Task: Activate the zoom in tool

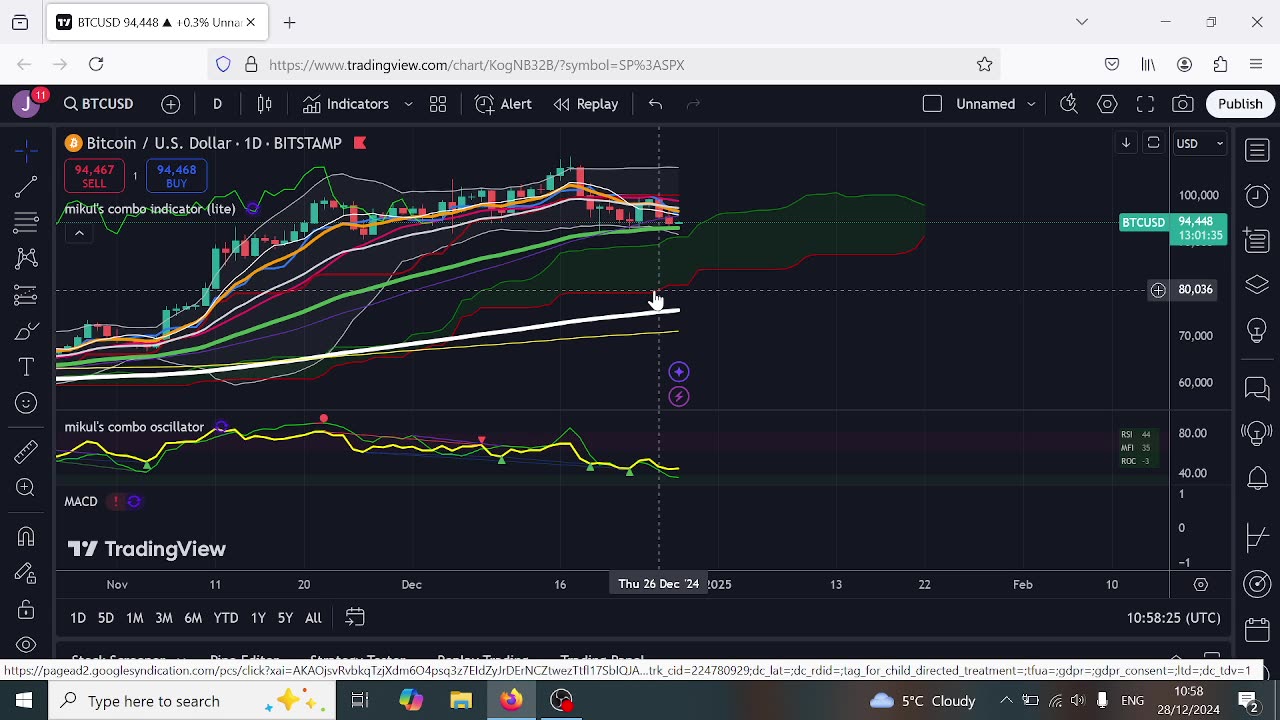Action: (x=27, y=488)
